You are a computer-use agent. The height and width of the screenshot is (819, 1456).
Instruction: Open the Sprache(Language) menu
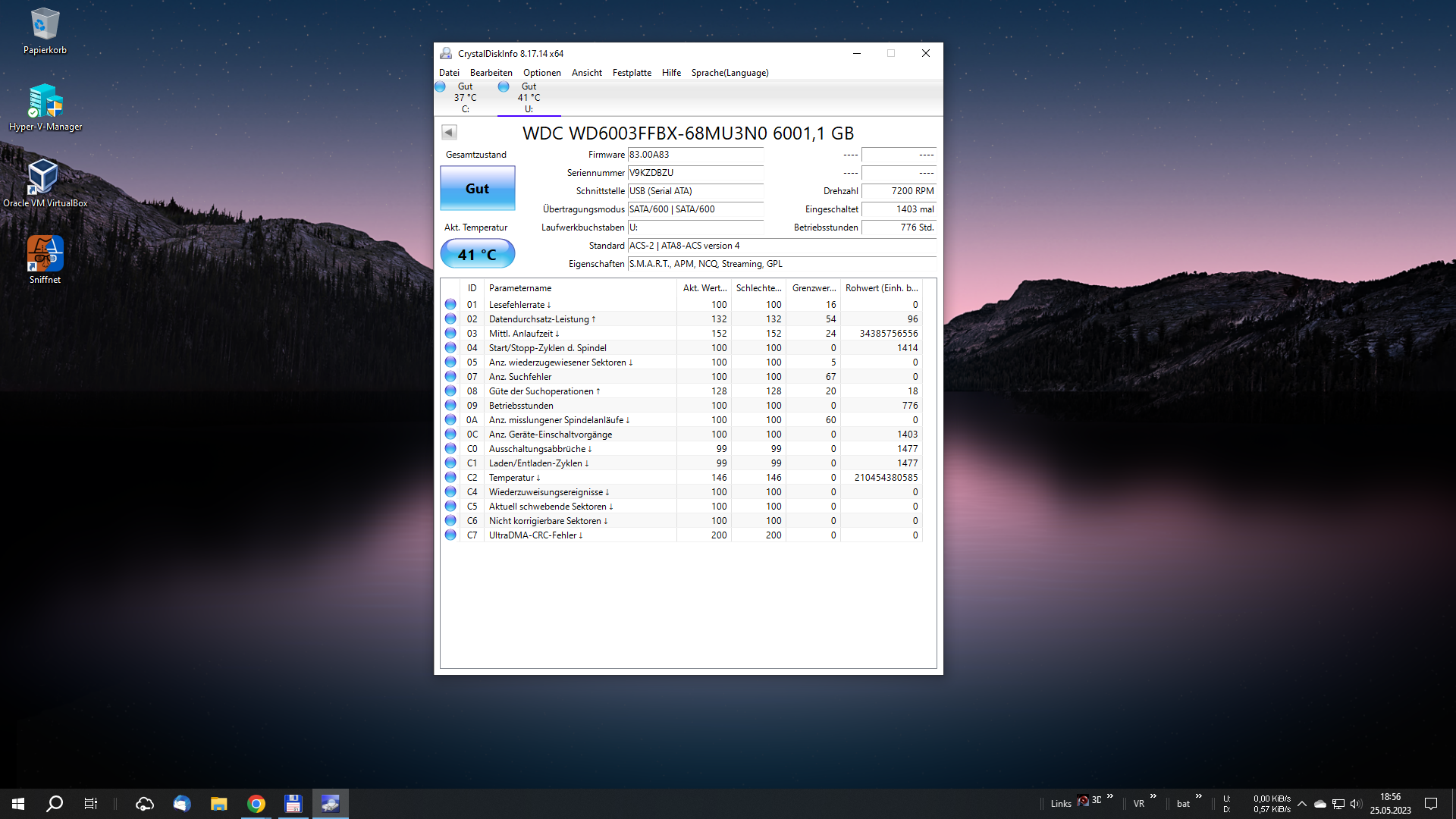pos(730,73)
